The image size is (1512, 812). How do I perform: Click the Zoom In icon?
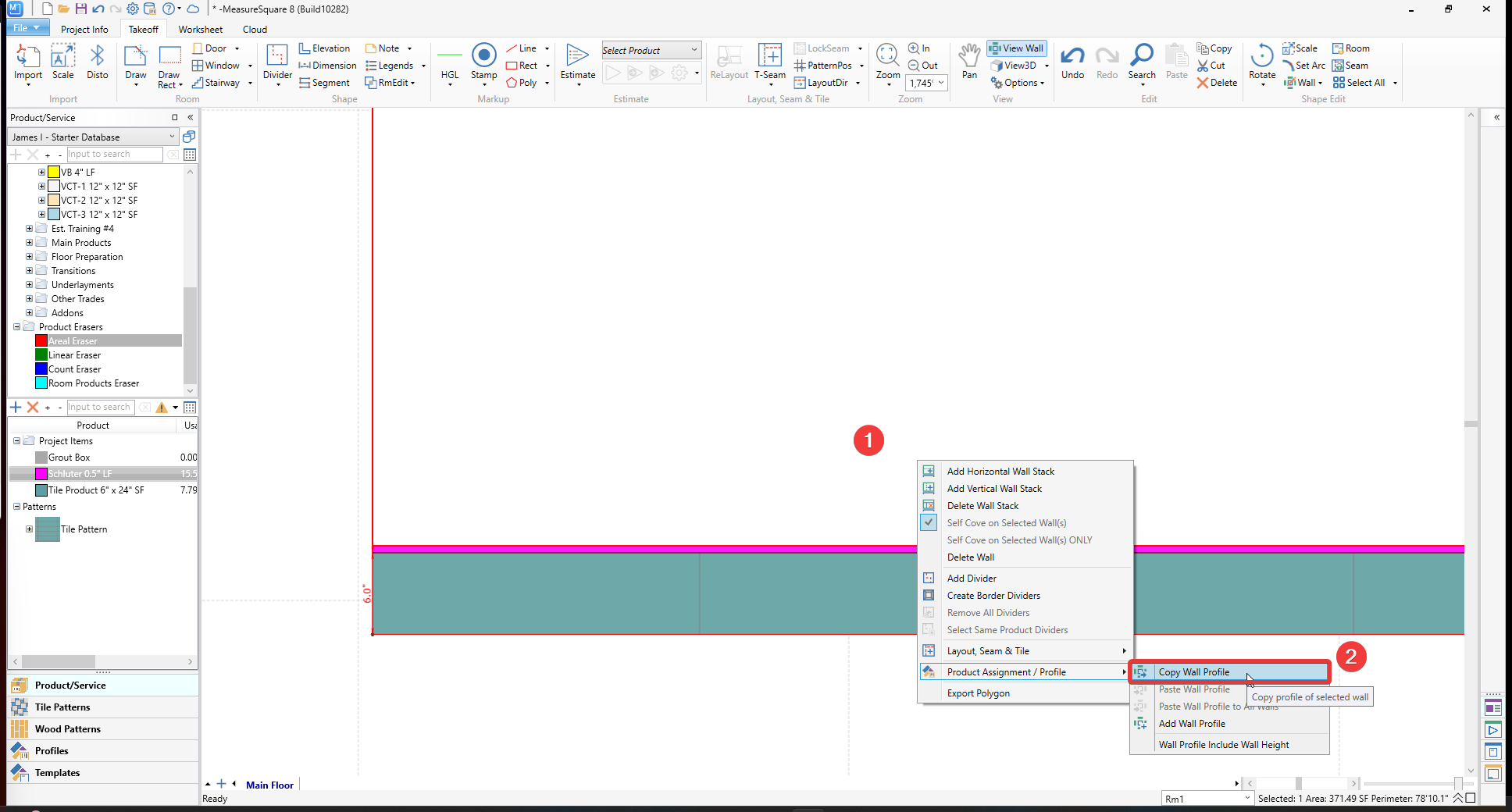click(919, 48)
